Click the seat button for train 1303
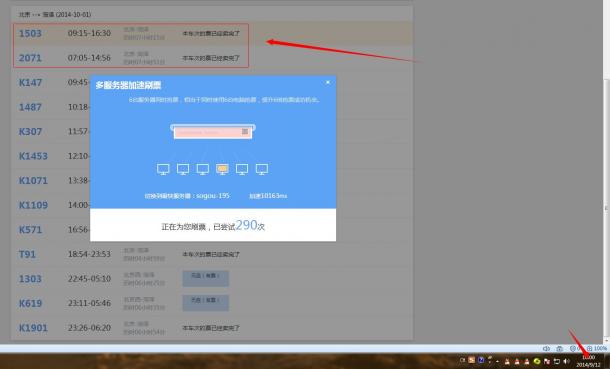This screenshot has width=610, height=369. (x=205, y=278)
